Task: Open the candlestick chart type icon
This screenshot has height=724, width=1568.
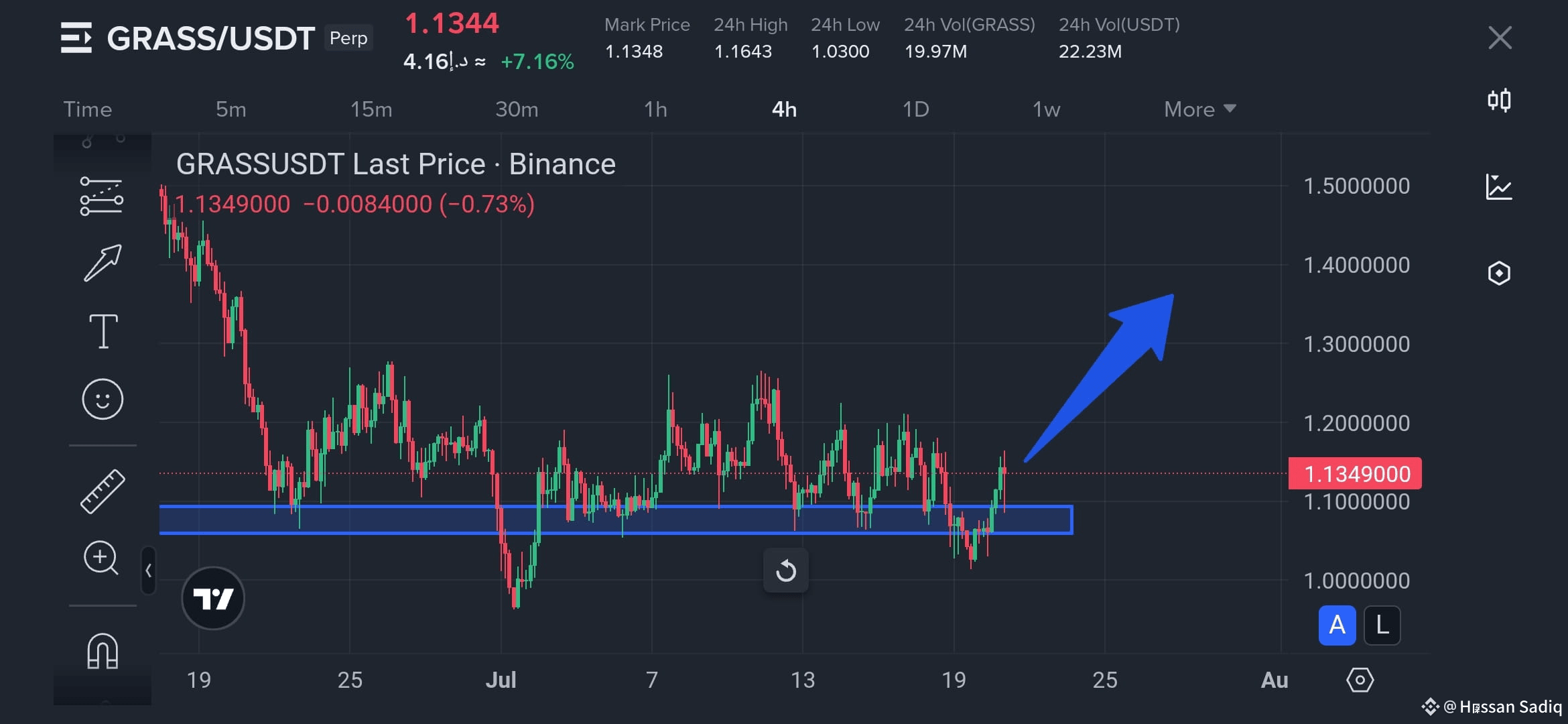Action: pos(1499,101)
